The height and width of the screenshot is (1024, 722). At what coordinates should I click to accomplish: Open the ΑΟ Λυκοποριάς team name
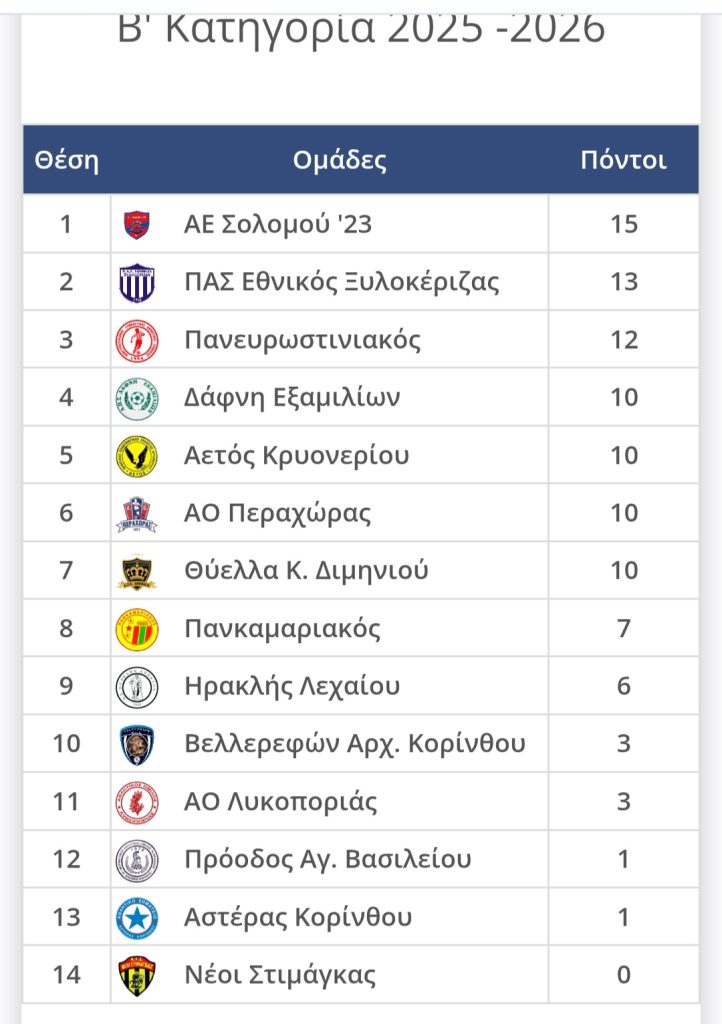[x=281, y=802]
